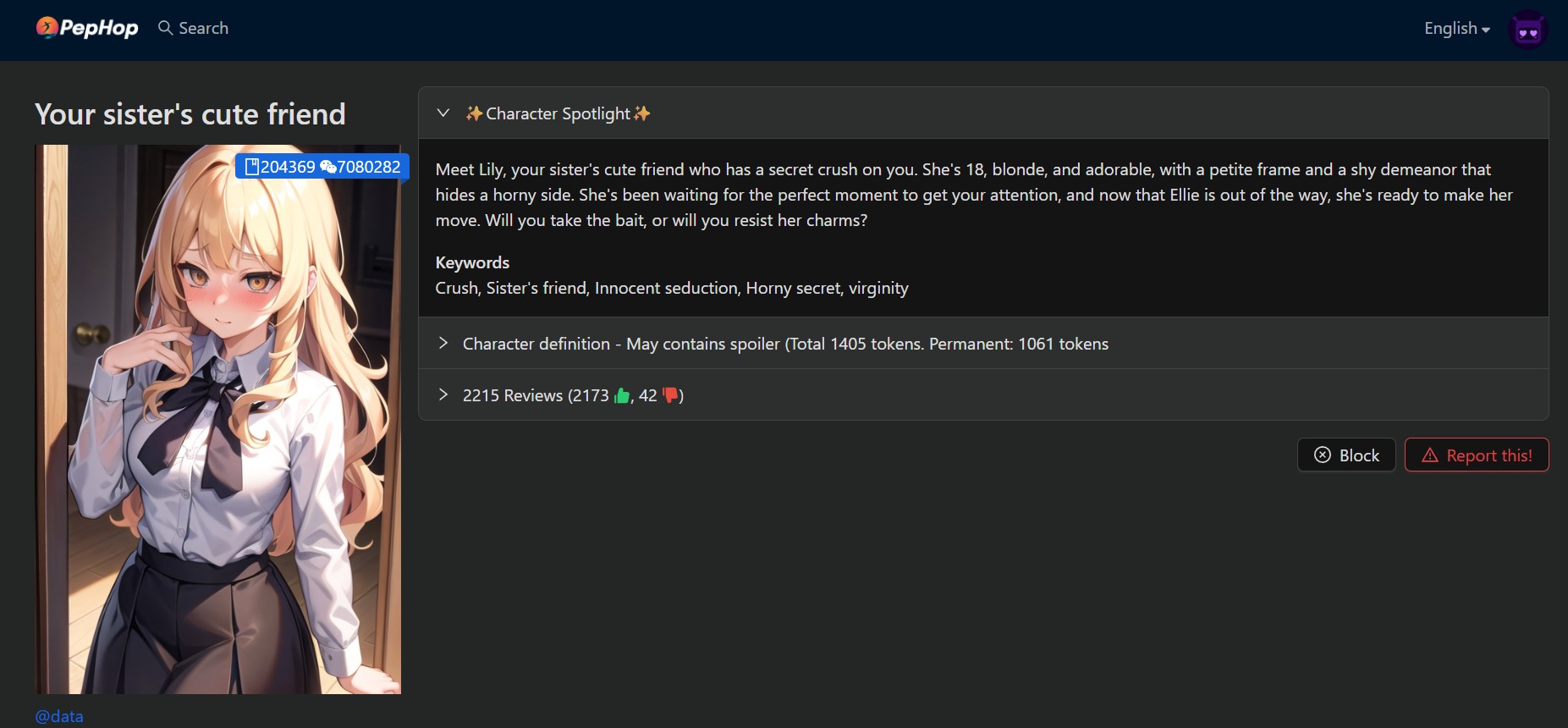The width and height of the screenshot is (1568, 728).
Task: Click the red thumbs-down icon in Reviews
Action: [670, 395]
